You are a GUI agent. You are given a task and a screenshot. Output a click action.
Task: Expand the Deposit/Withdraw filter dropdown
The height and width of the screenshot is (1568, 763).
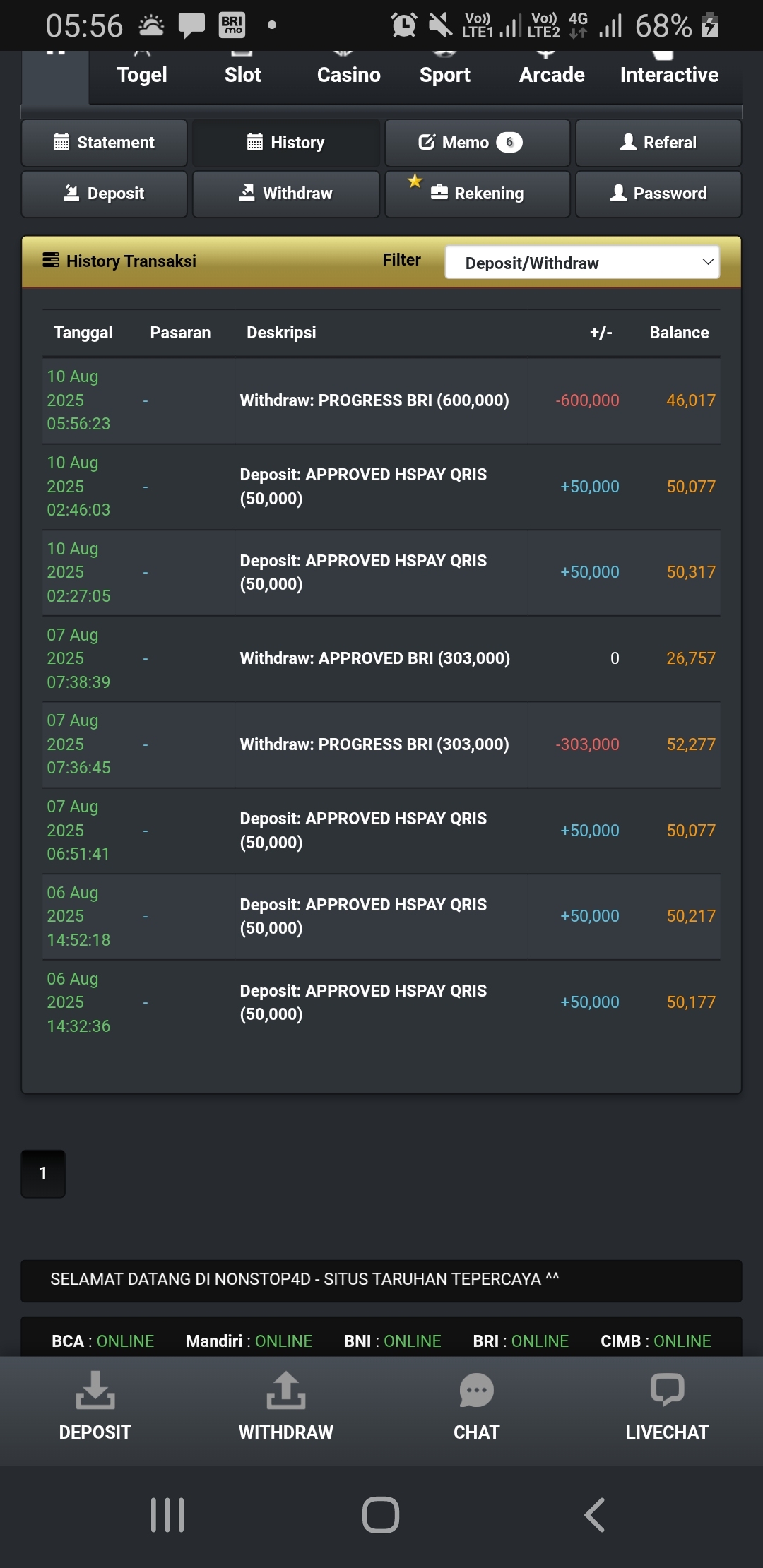pos(582,262)
